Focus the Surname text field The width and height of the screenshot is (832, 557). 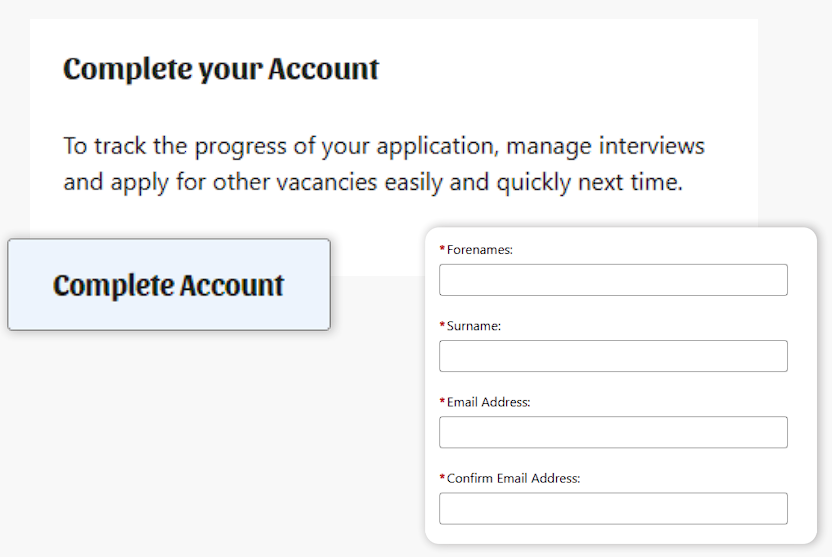[613, 356]
